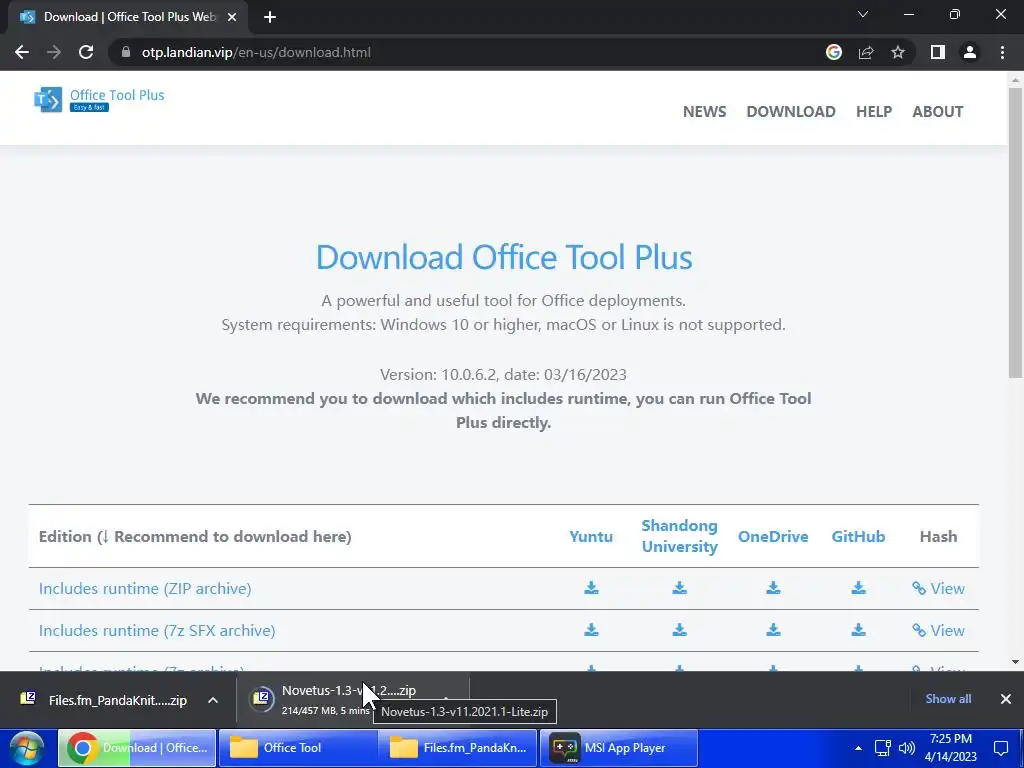Select the Download Office Tool Plus tab

(x=127, y=18)
